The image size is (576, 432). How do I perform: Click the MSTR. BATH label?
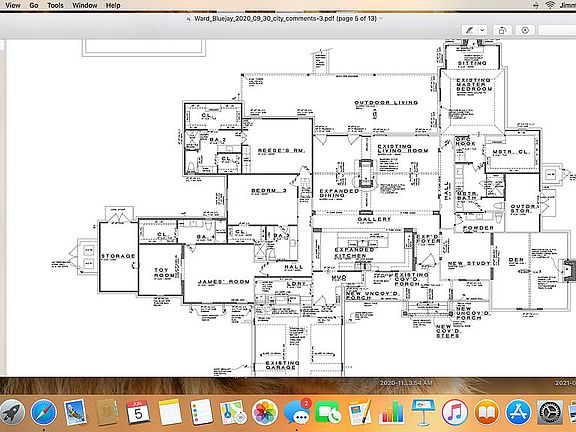coord(467,196)
